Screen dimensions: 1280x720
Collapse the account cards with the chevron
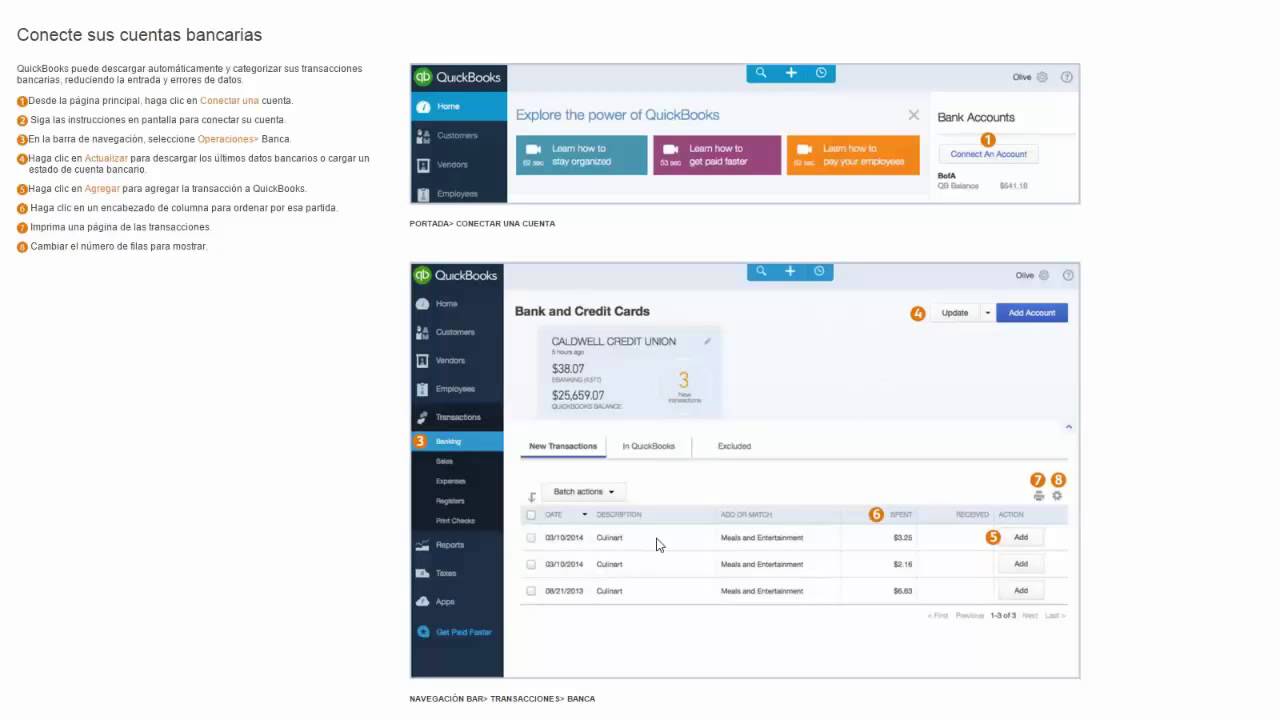(1068, 427)
